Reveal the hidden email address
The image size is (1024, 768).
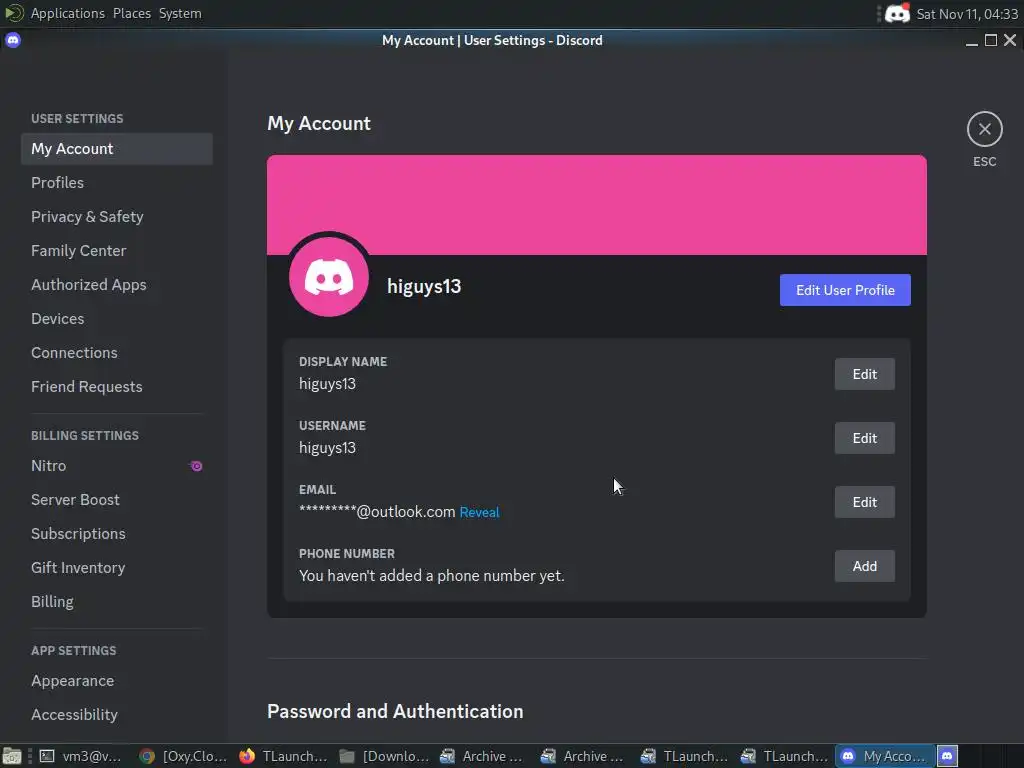coord(479,513)
